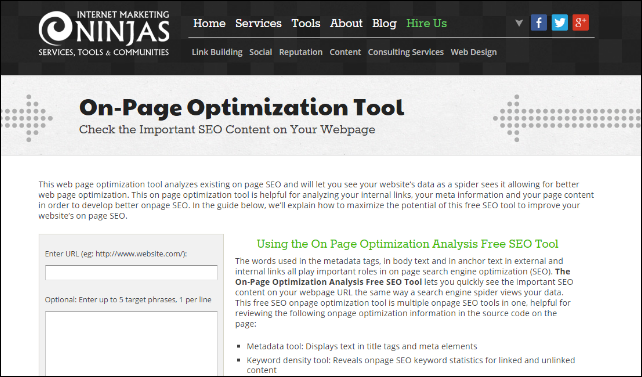Open the About menu item
Screen dimensions: 642x377
click(346, 23)
